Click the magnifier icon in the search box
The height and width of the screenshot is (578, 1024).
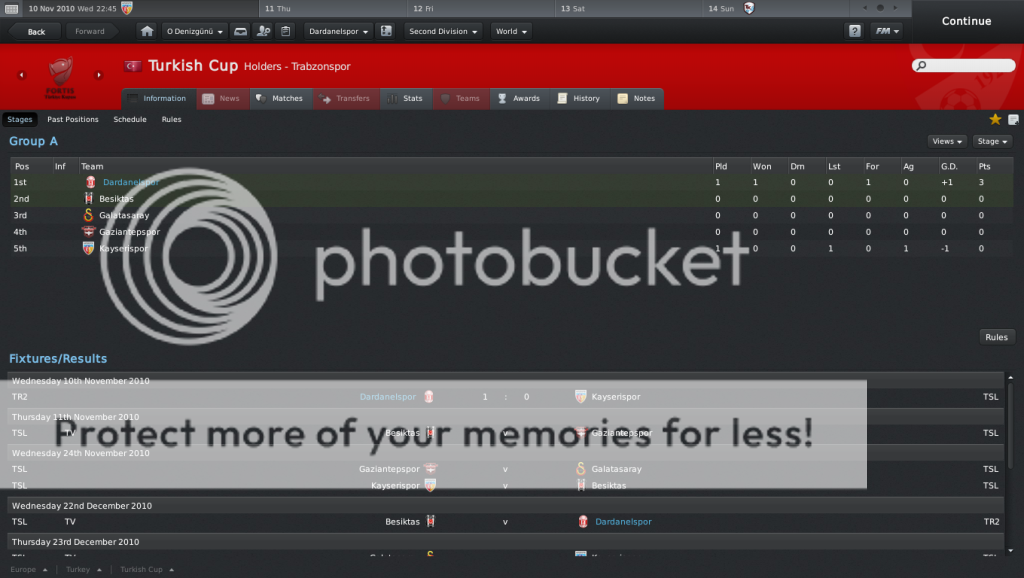click(921, 65)
